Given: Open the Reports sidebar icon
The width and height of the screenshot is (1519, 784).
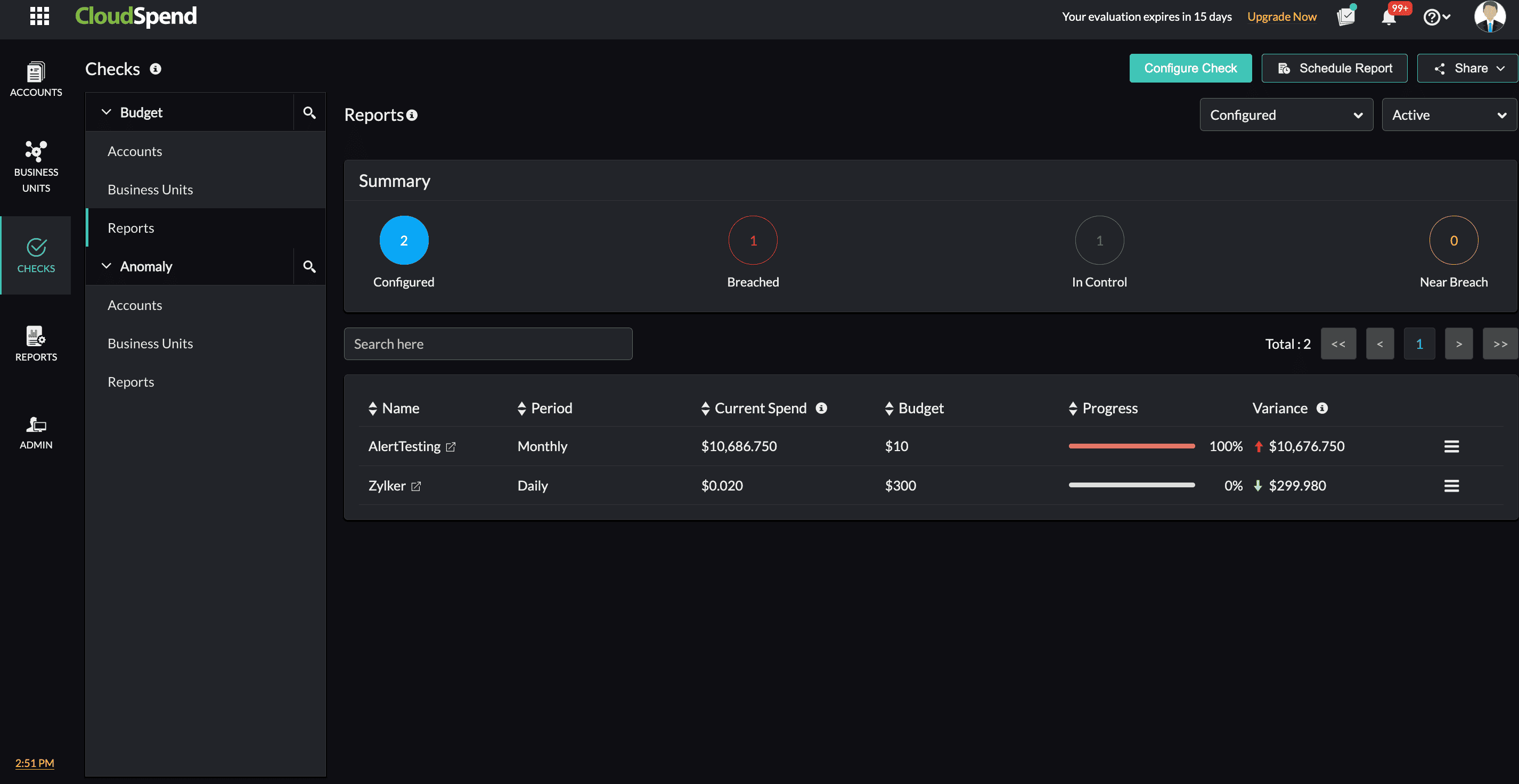Looking at the screenshot, I should tap(36, 343).
